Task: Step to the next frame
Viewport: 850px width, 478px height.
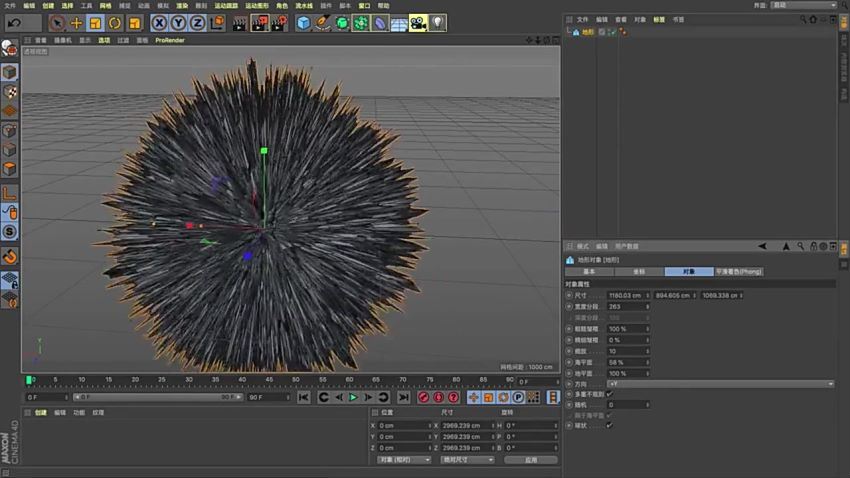Action: [x=368, y=397]
